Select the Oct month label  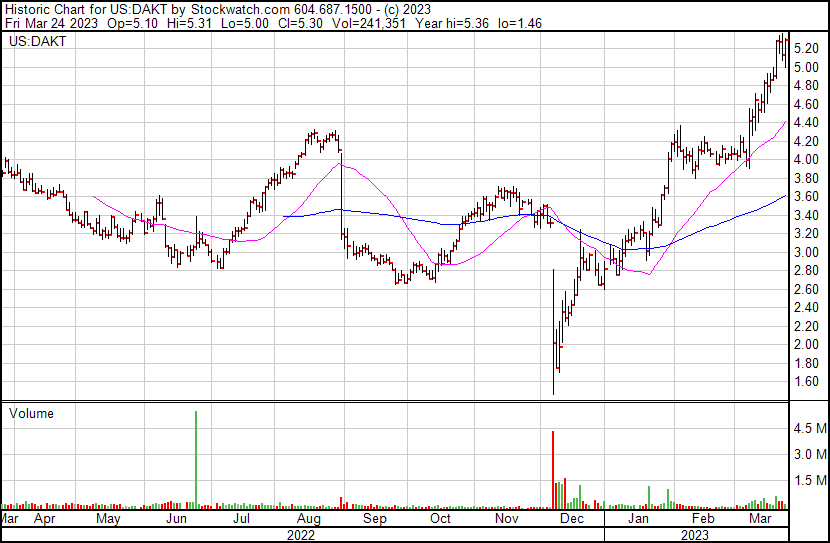pos(440,519)
